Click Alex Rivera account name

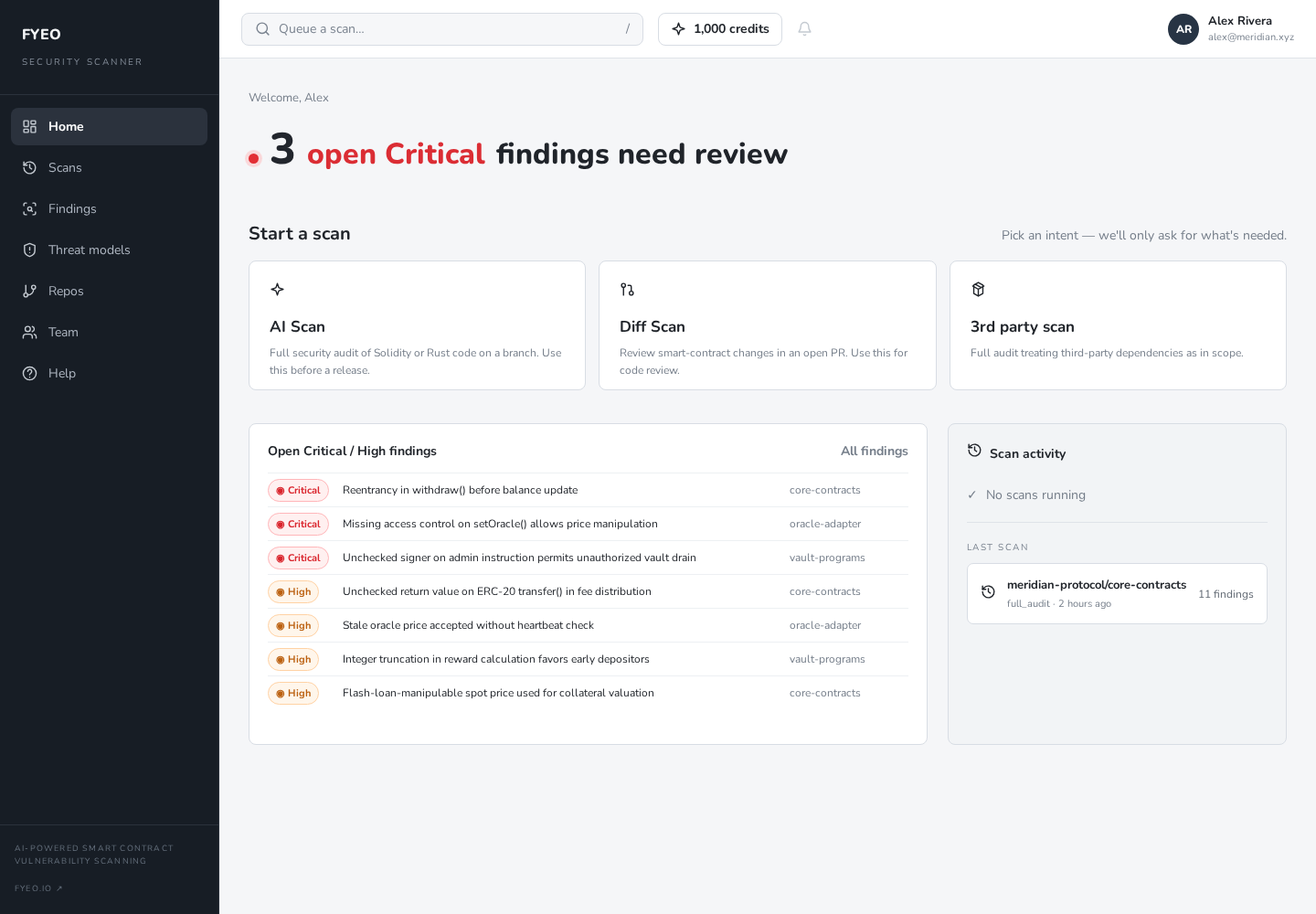1240,21
